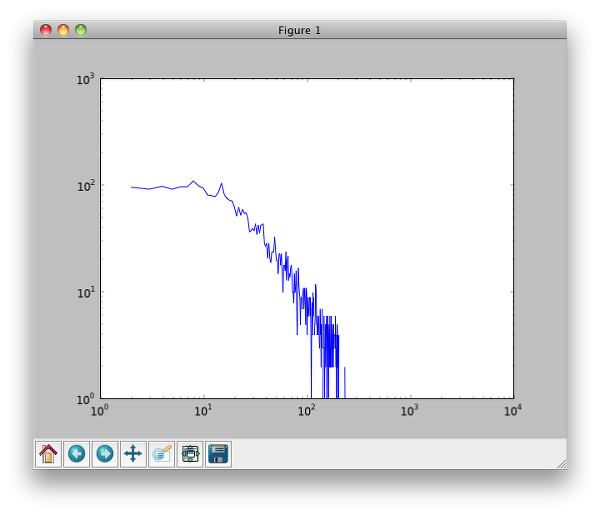
Task: Click the window resize grip corner
Action: tap(562, 464)
